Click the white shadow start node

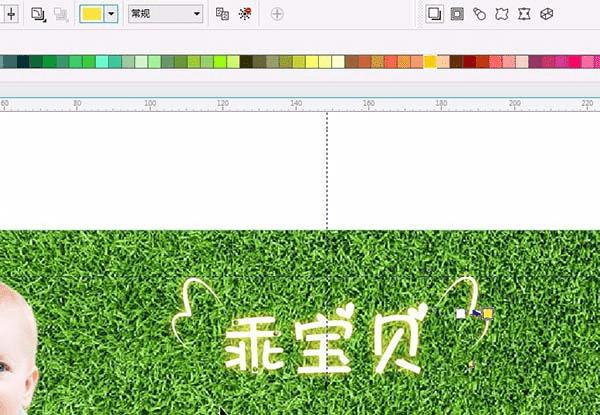[461, 314]
